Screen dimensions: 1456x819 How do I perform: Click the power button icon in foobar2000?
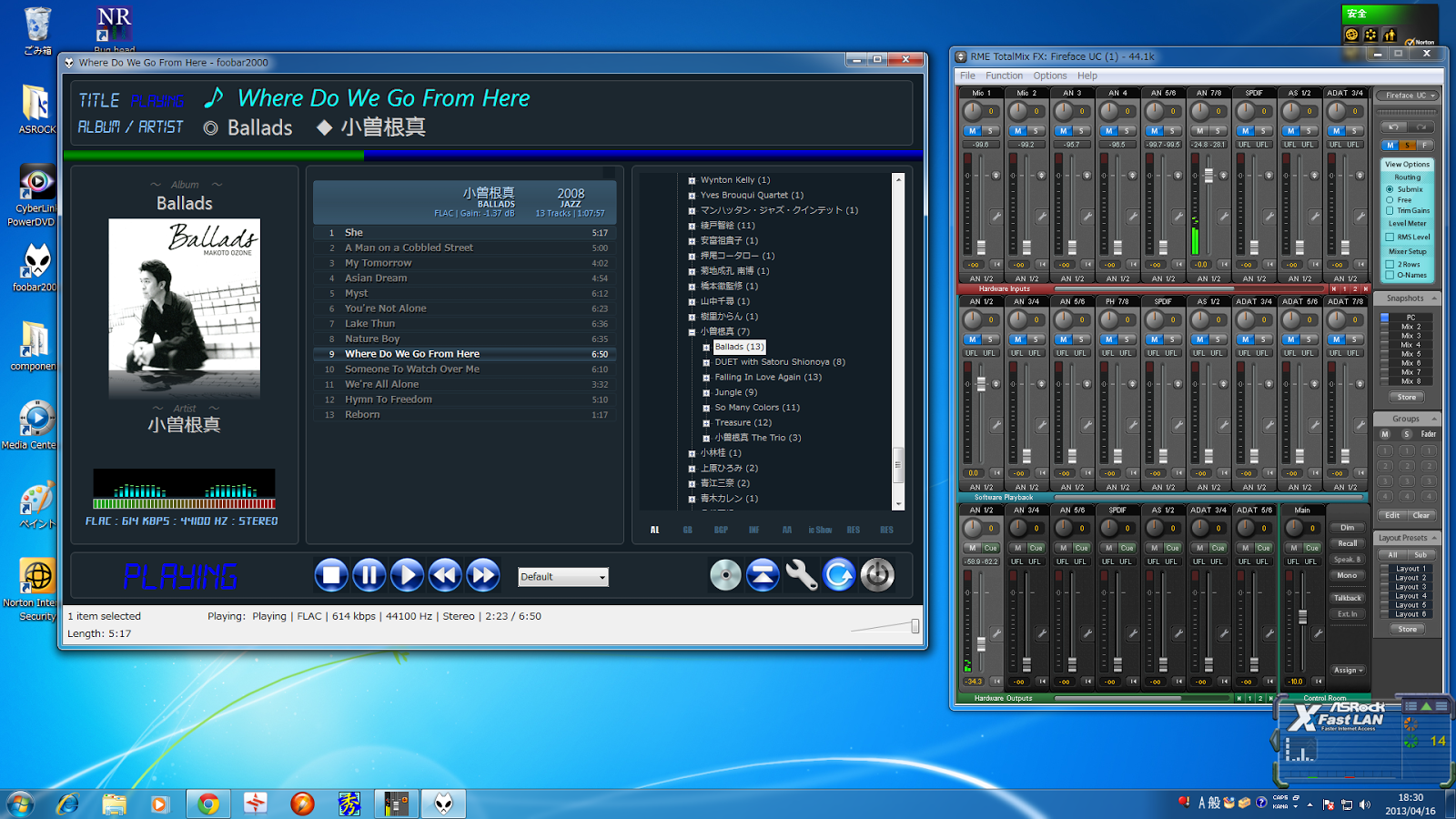pos(877,575)
